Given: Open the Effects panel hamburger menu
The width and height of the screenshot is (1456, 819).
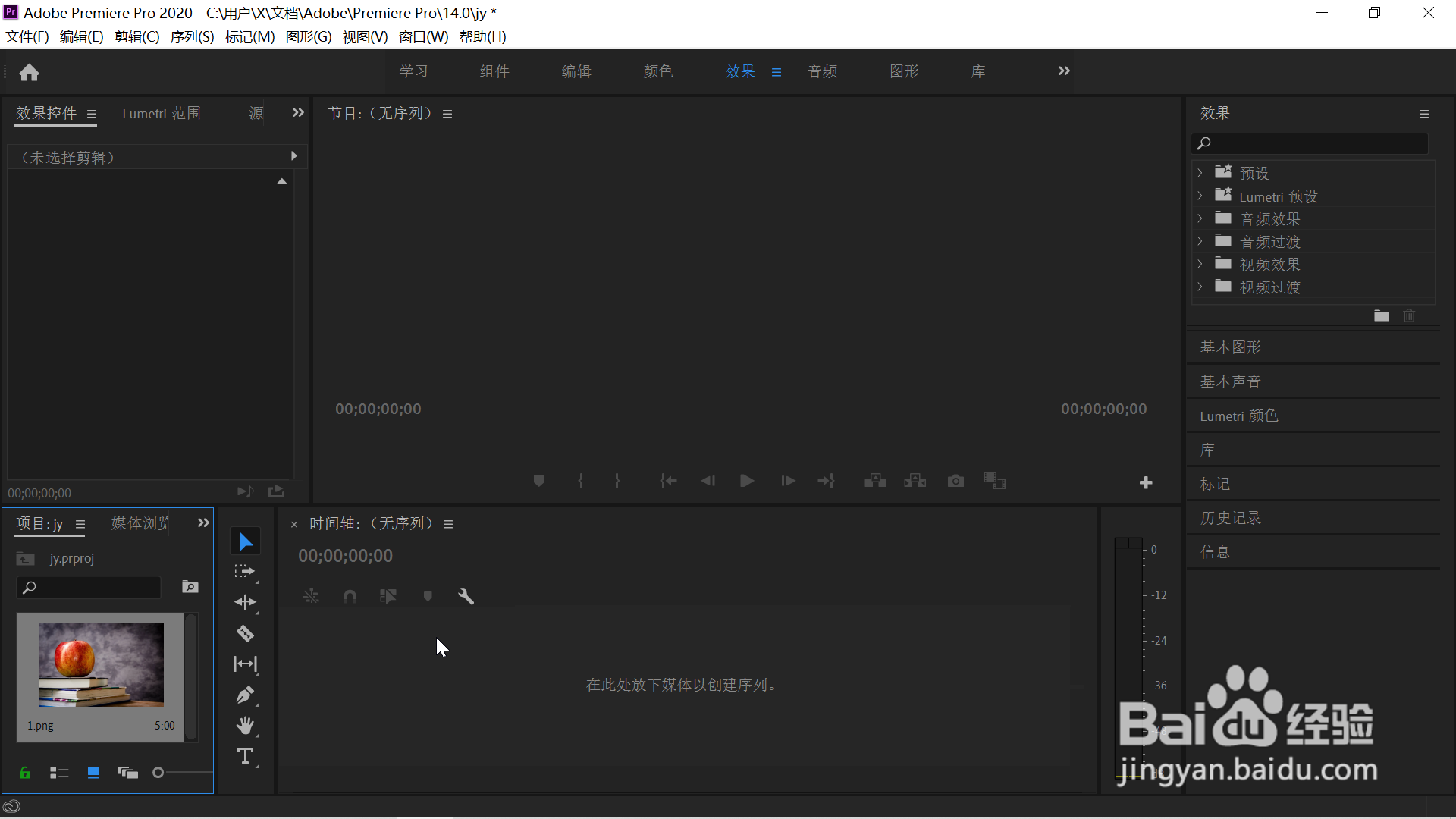Looking at the screenshot, I should (x=1423, y=113).
